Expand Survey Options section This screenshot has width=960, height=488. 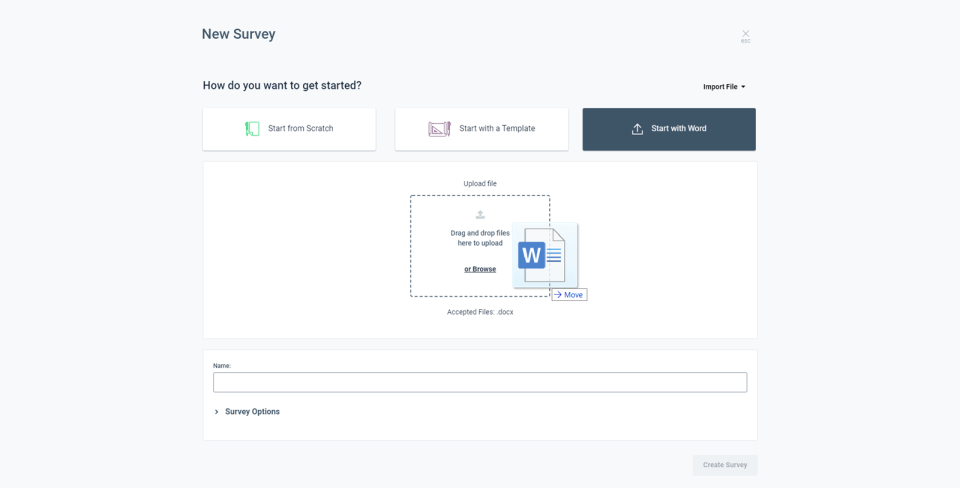click(x=252, y=411)
